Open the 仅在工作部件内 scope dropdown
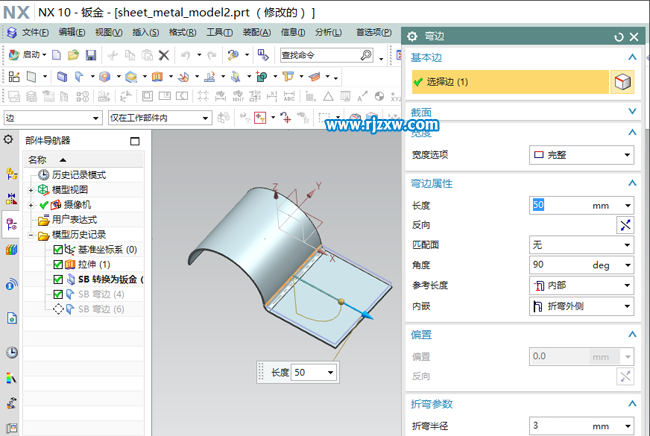 160,118
